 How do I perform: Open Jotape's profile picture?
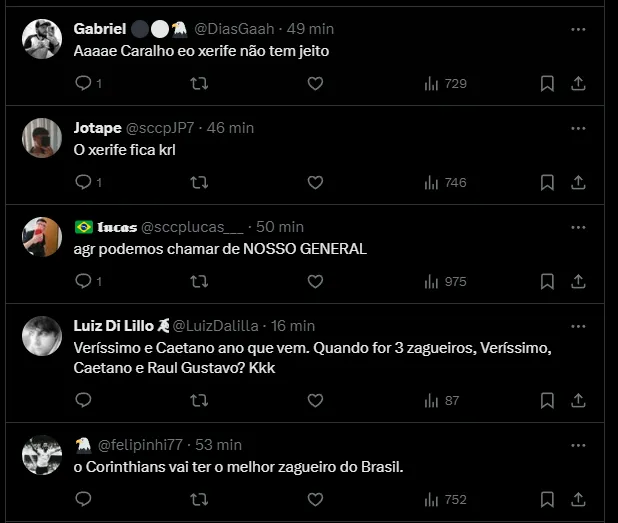(42, 138)
